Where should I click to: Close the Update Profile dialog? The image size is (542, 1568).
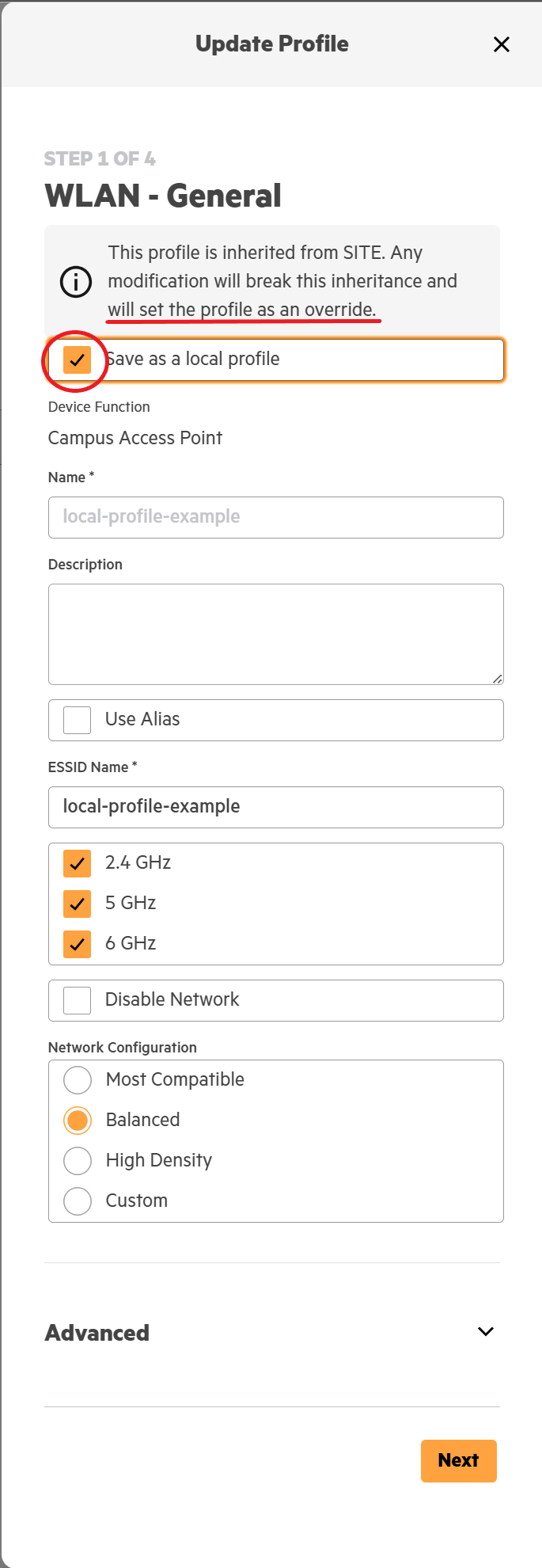[x=501, y=44]
